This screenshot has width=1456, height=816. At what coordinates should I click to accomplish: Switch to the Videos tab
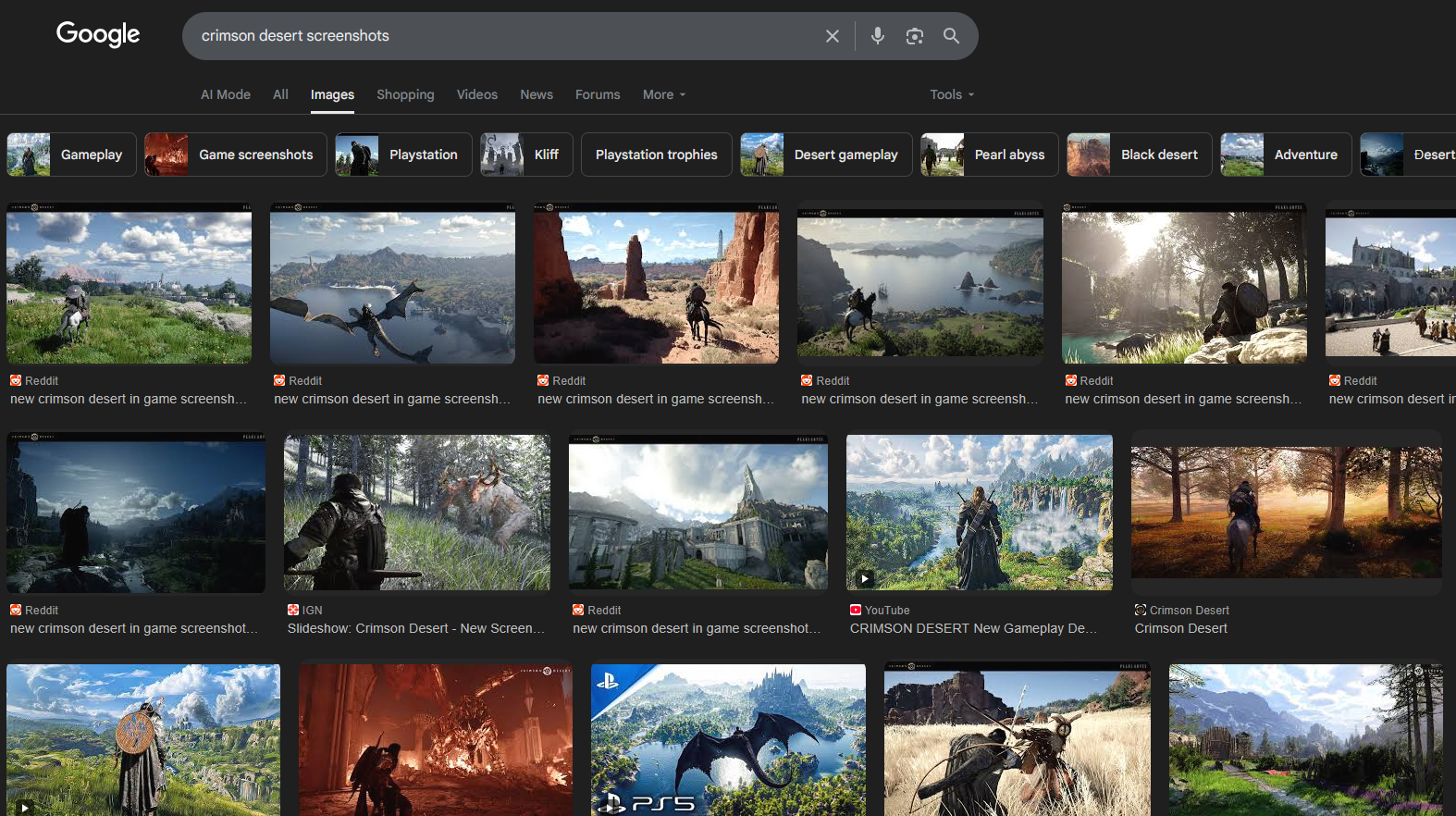coord(476,94)
